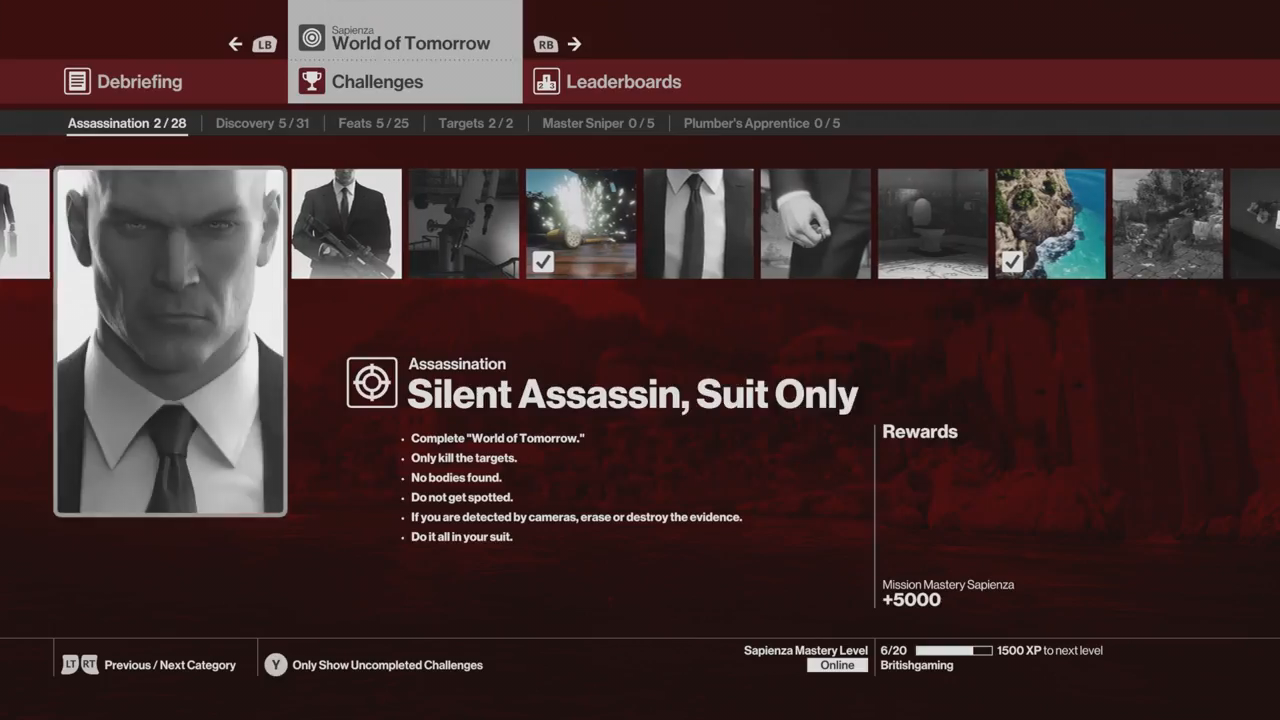Select the Plumber's Apprentice 0/5 category

tap(762, 123)
